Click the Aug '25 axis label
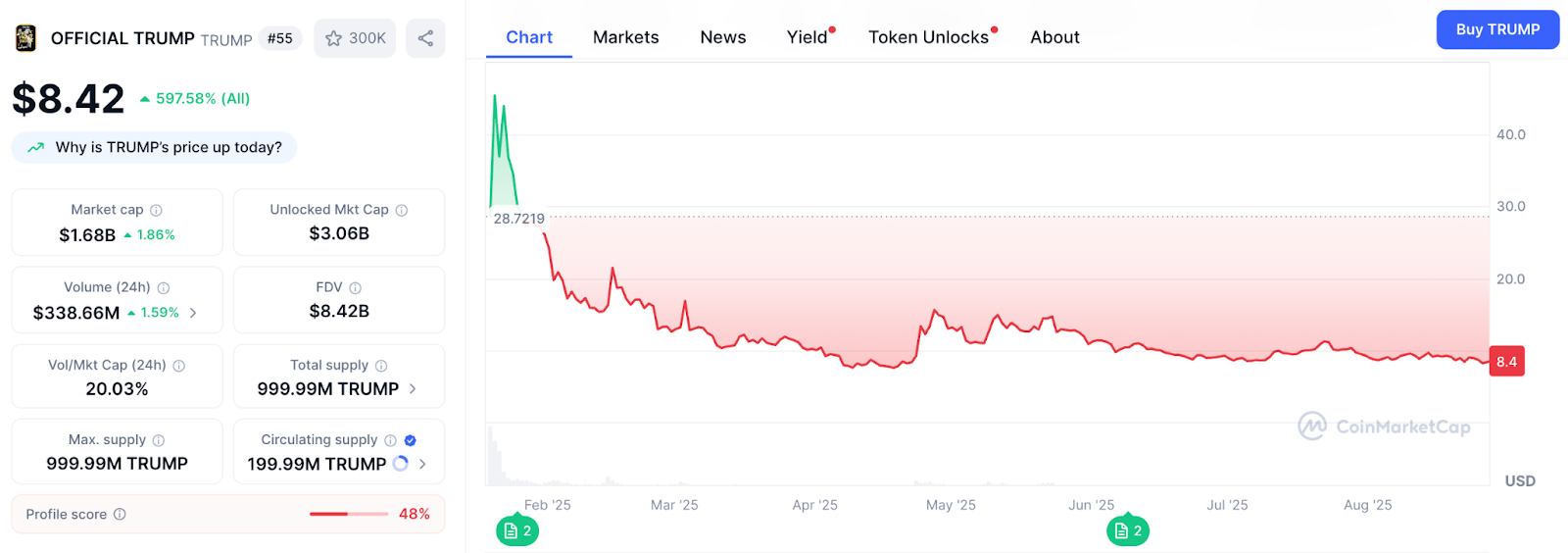The image size is (1568, 553). click(x=1367, y=505)
